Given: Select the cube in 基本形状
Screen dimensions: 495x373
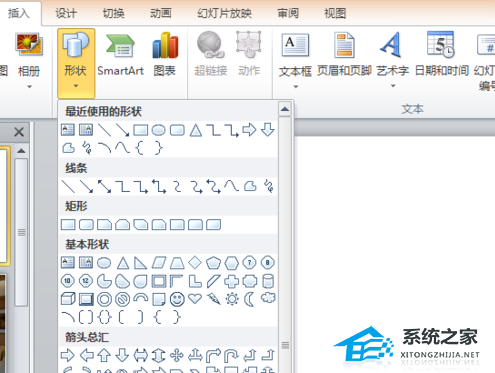Looking at the screenshot, I should click(68, 299).
